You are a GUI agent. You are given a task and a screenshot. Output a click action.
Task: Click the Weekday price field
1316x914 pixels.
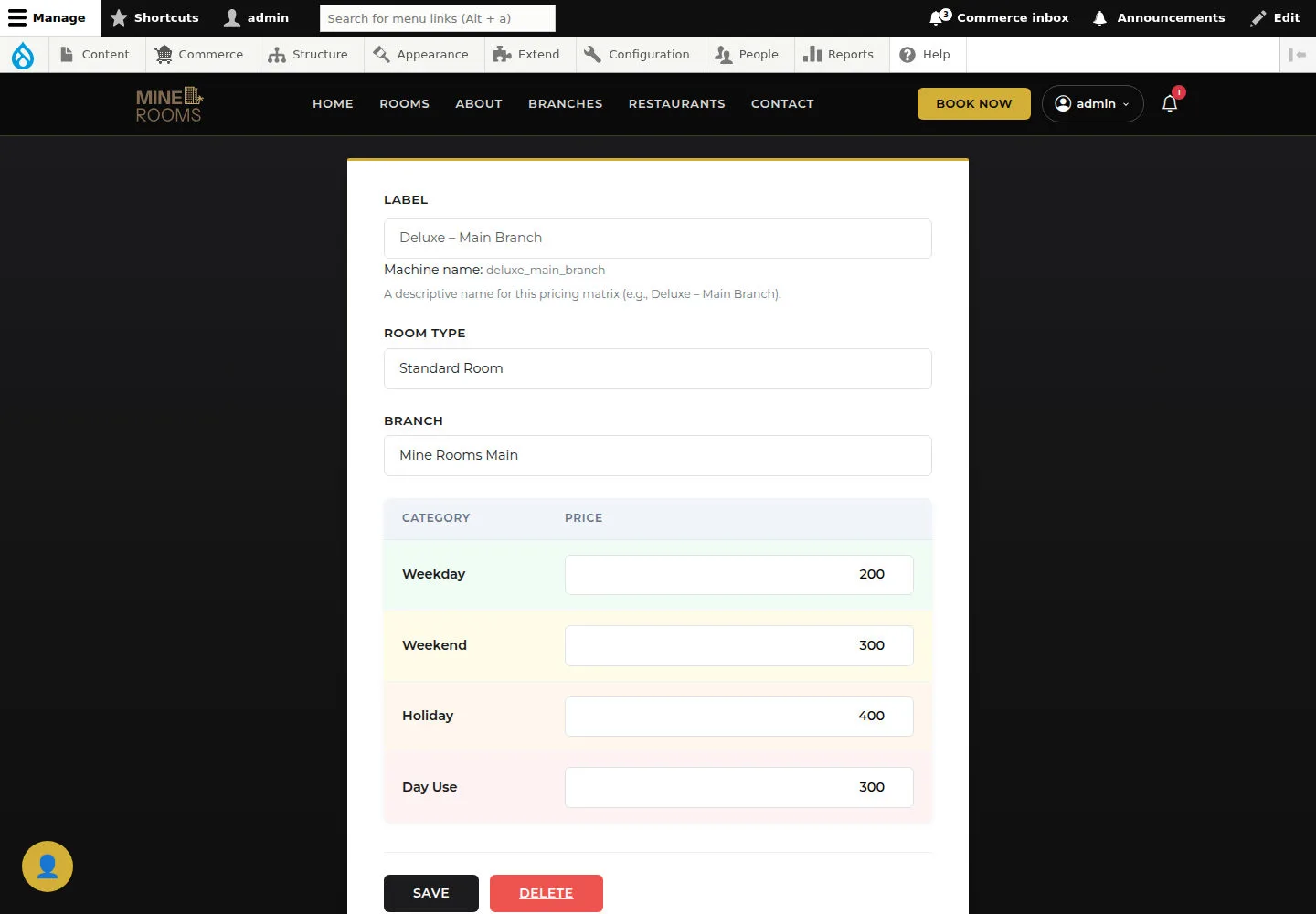click(x=739, y=575)
